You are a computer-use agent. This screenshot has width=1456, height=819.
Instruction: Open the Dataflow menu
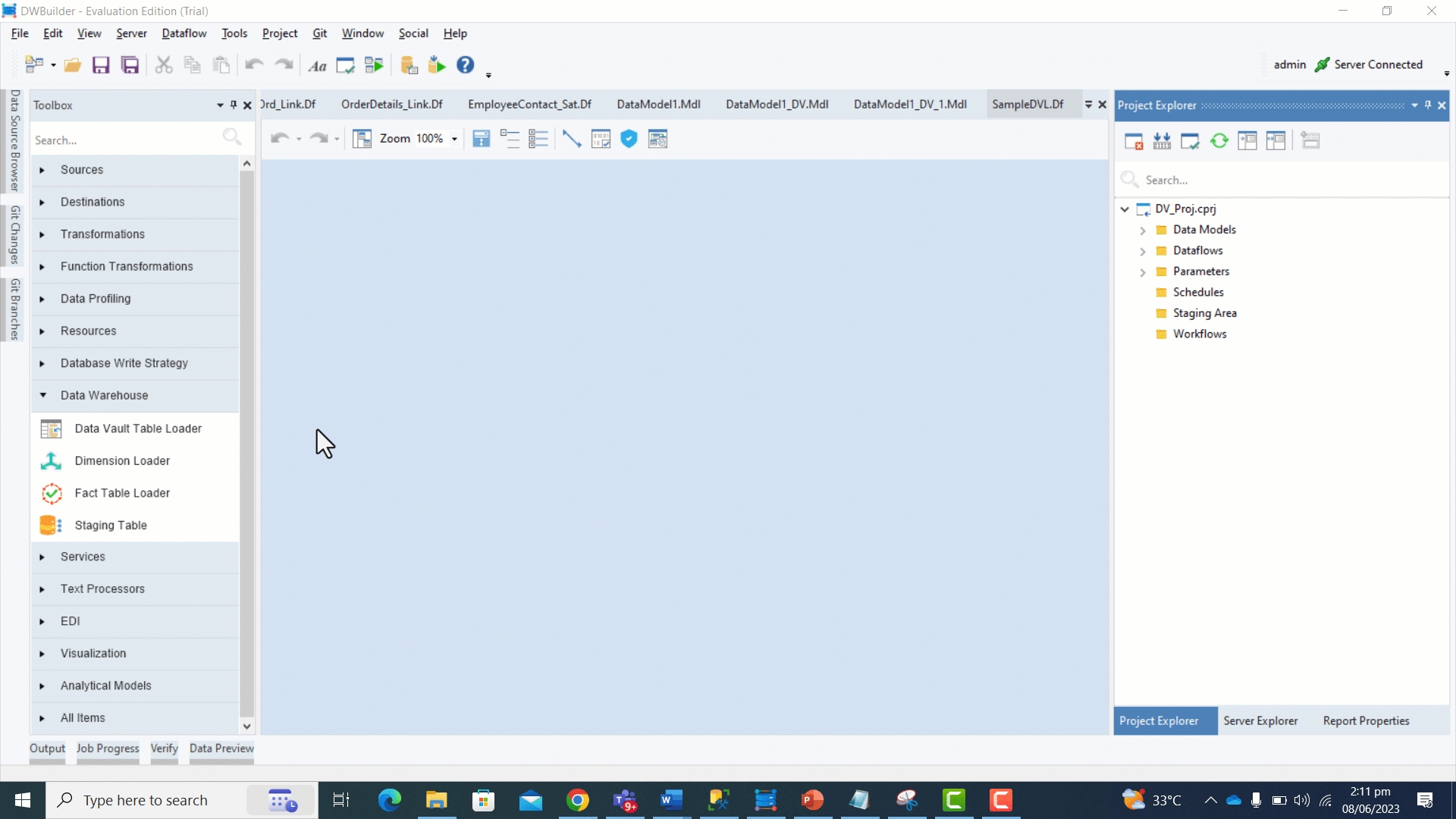[184, 33]
